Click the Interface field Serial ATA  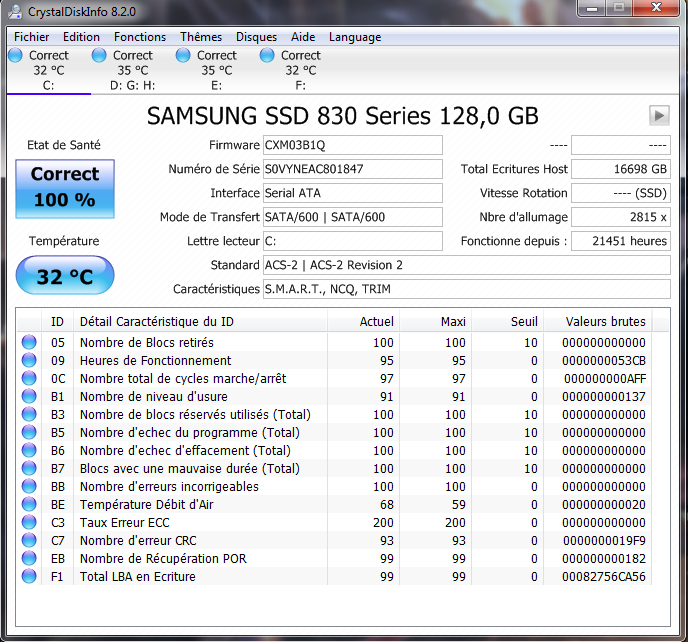coord(353,193)
